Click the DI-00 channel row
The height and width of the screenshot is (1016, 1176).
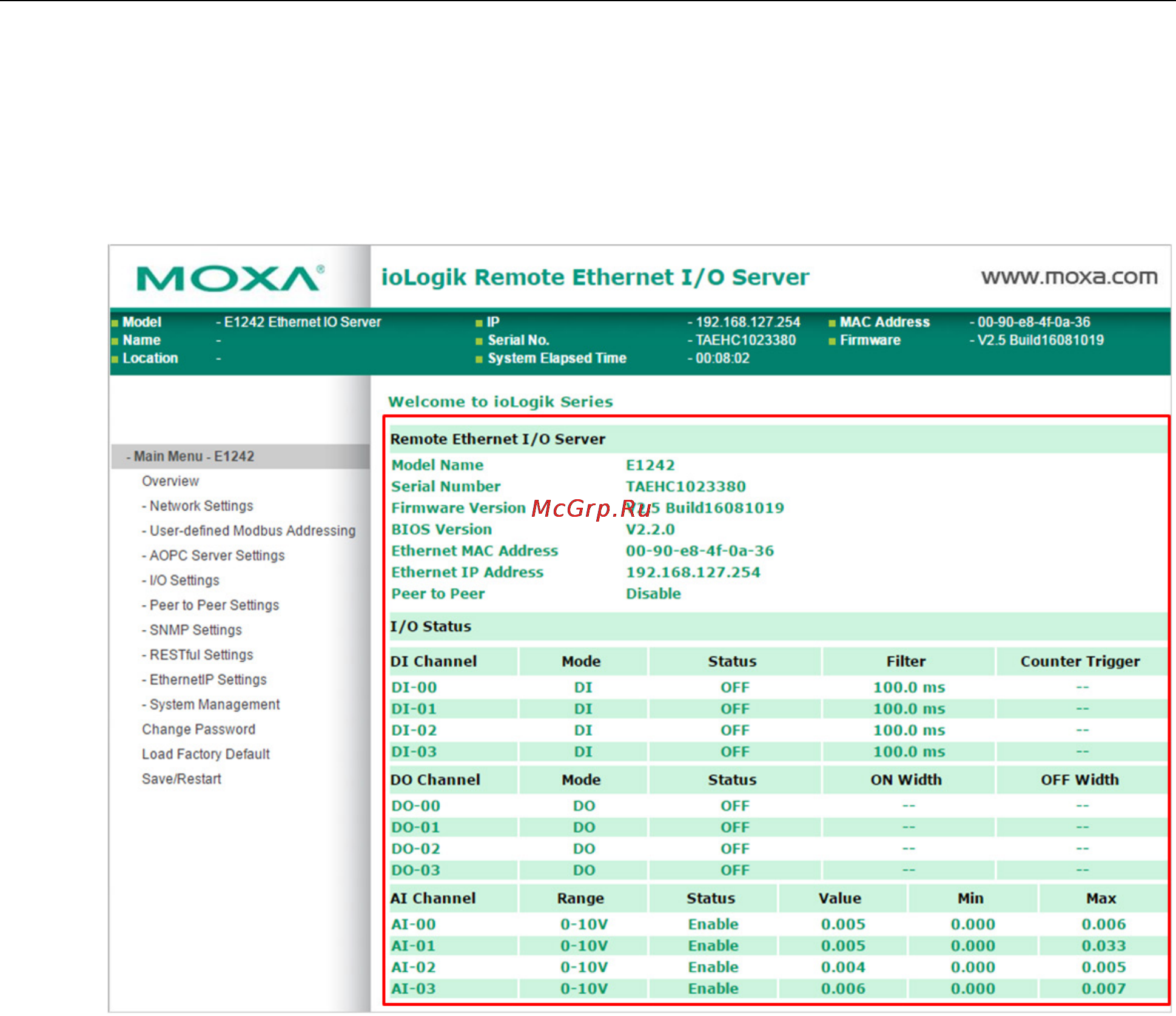778,688
